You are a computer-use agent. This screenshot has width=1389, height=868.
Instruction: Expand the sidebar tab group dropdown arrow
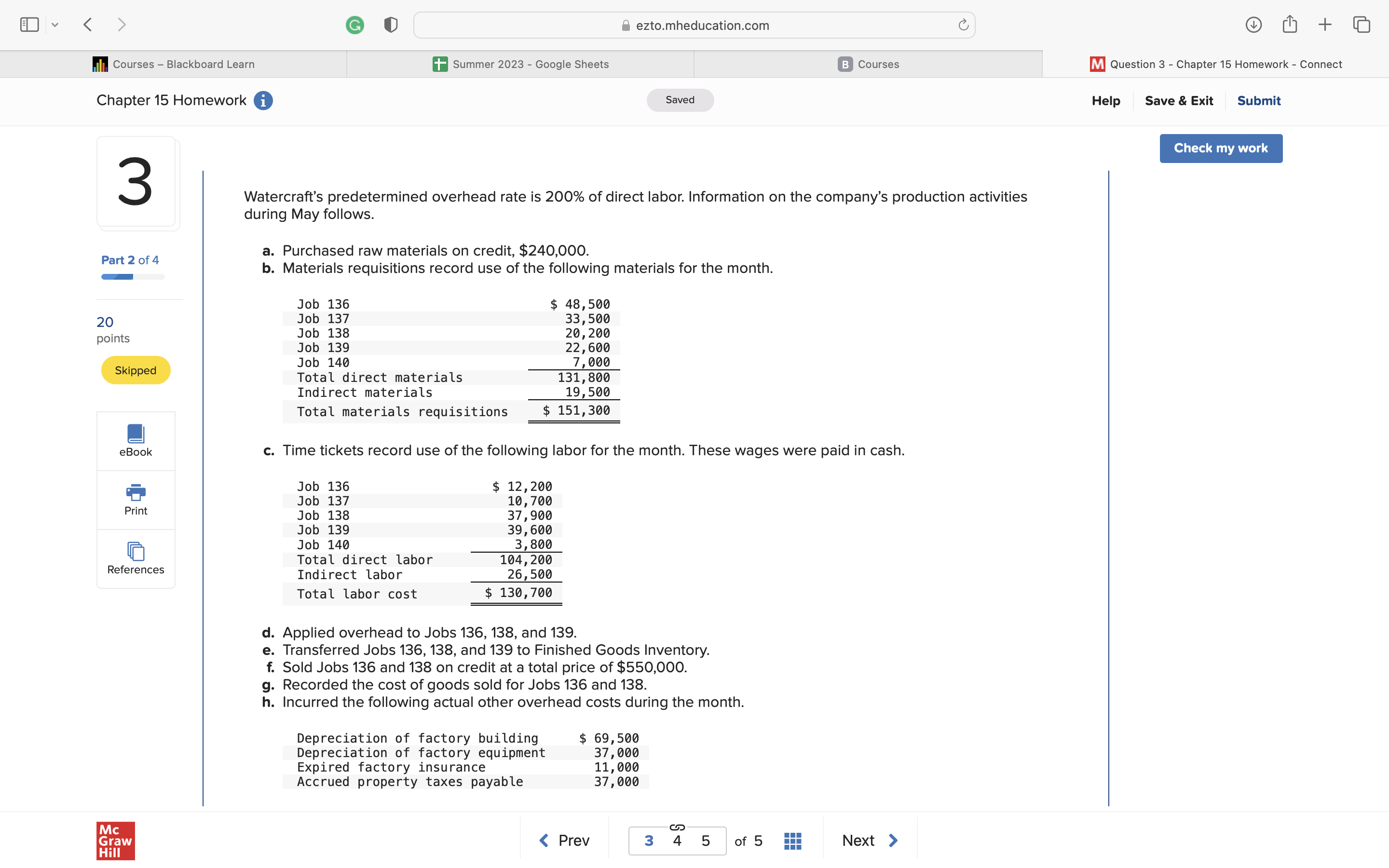coord(55,25)
